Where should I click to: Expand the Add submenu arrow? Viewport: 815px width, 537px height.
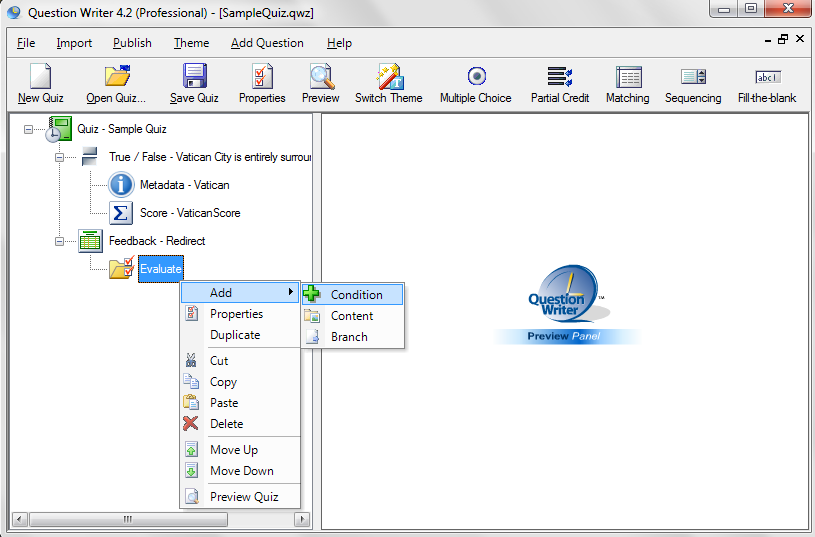coord(291,293)
